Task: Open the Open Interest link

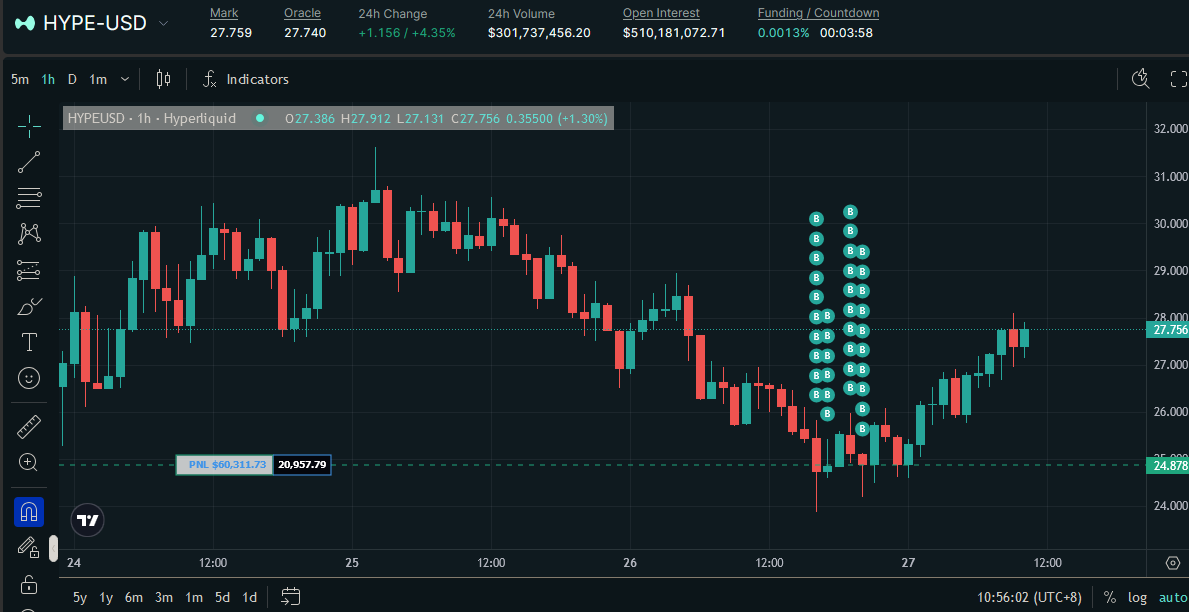Action: (661, 12)
